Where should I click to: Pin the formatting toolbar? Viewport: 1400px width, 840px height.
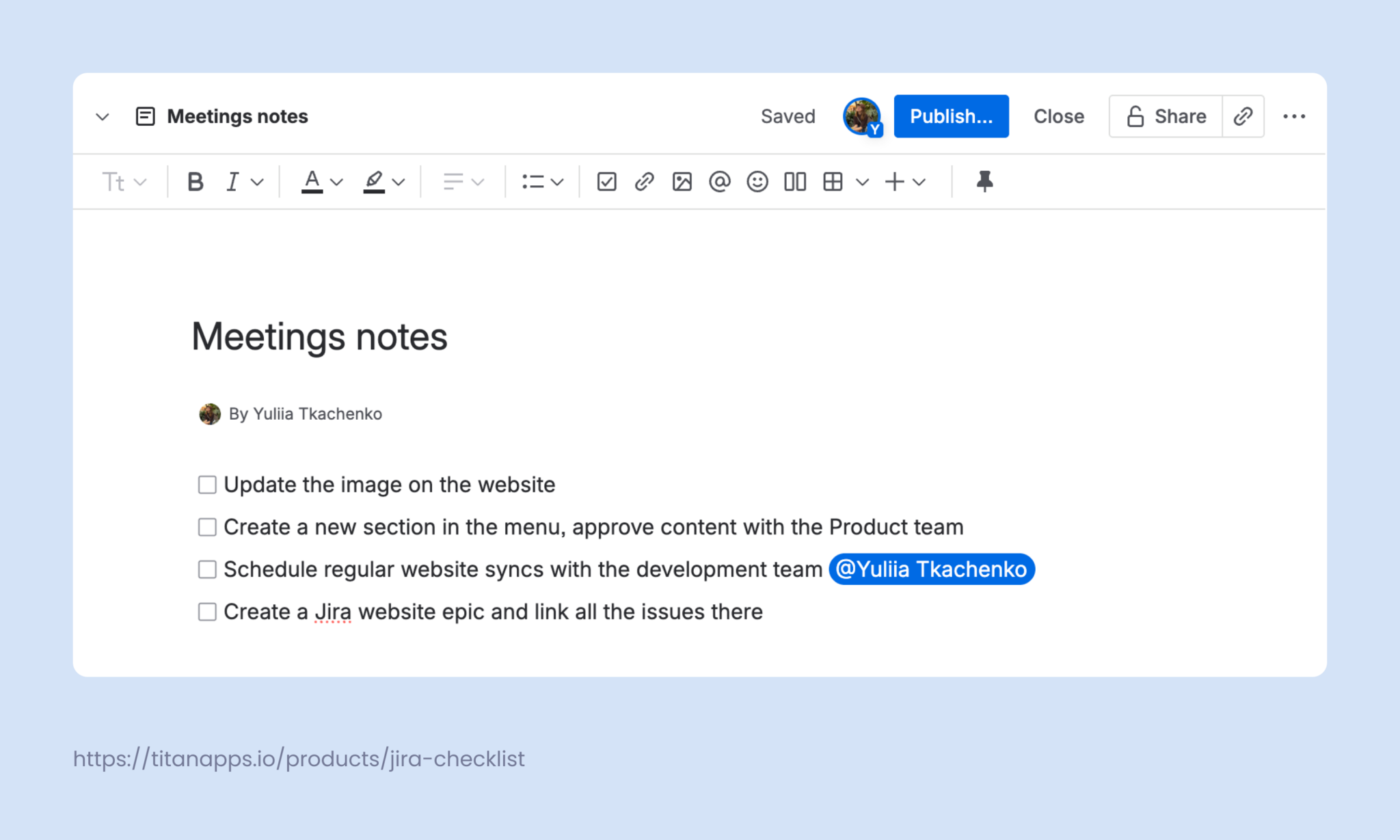pos(984,181)
